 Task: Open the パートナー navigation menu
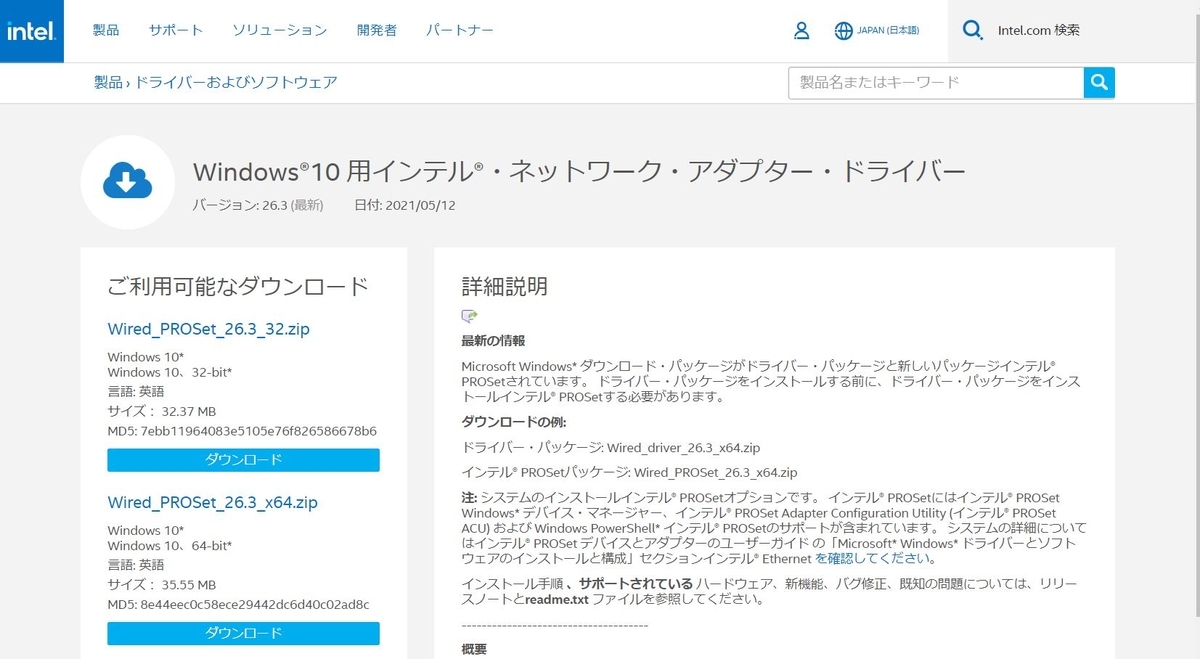click(x=461, y=30)
